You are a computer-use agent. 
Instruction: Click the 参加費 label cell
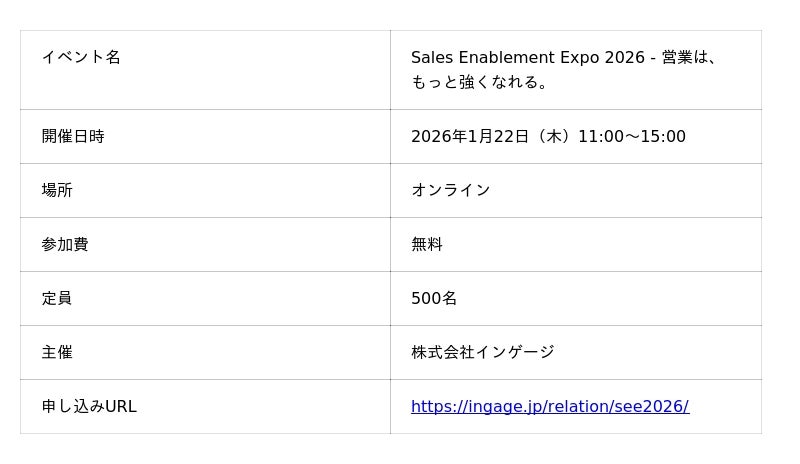[x=65, y=244]
